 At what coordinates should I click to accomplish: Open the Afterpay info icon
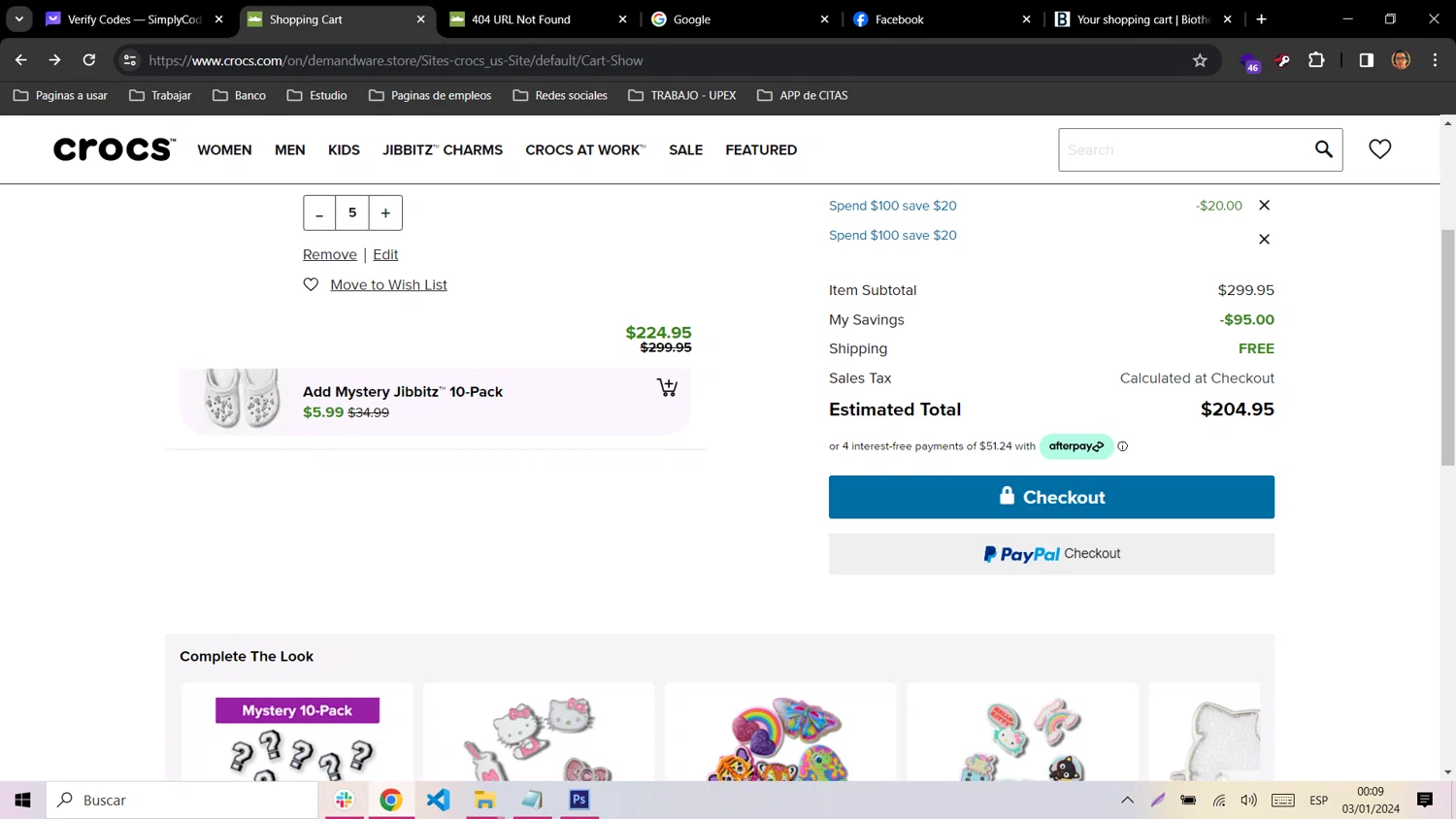pos(1122,446)
